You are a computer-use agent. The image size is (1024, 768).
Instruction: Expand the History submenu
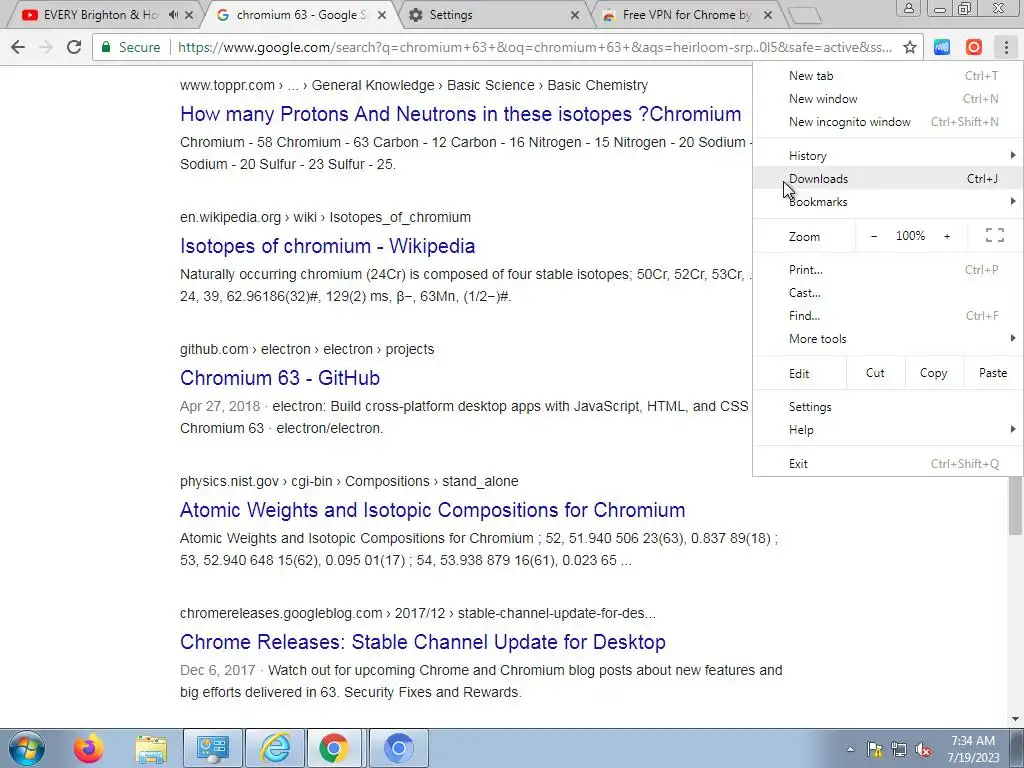pyautogui.click(x=888, y=155)
